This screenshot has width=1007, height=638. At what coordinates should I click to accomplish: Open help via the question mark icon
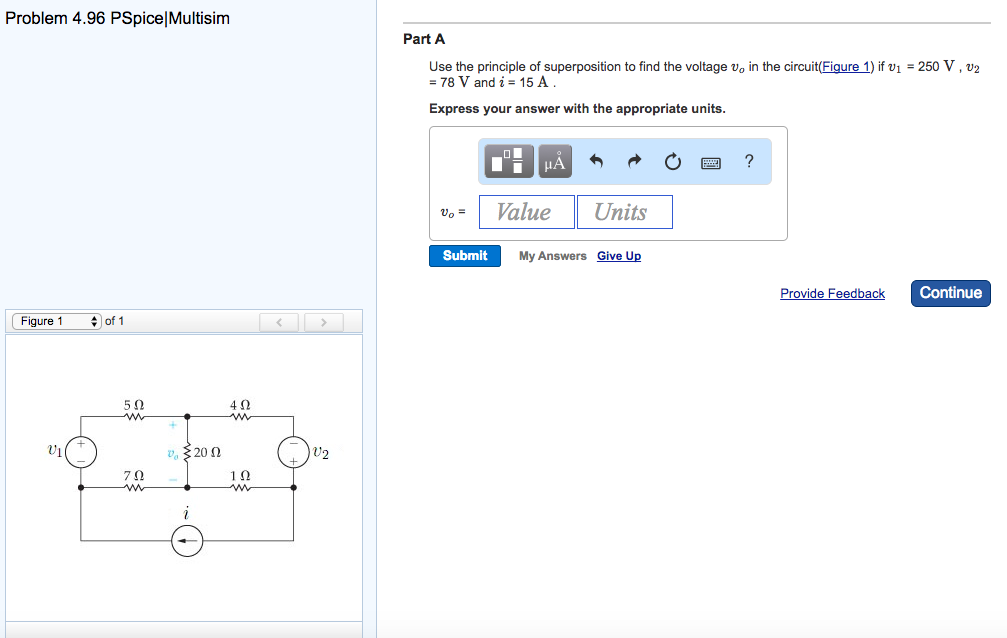pos(748,160)
